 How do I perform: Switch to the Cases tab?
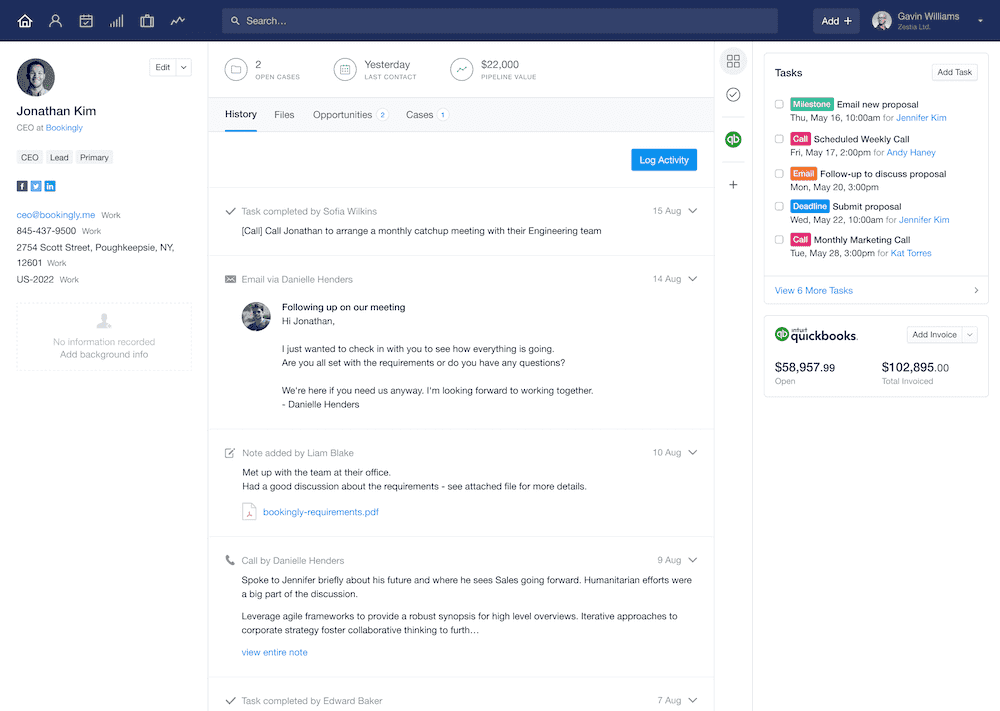427,115
